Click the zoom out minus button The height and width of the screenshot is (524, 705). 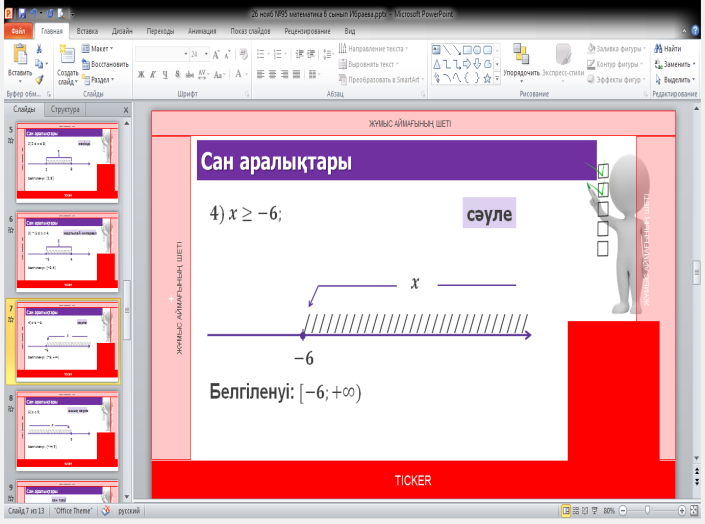pos(623,511)
